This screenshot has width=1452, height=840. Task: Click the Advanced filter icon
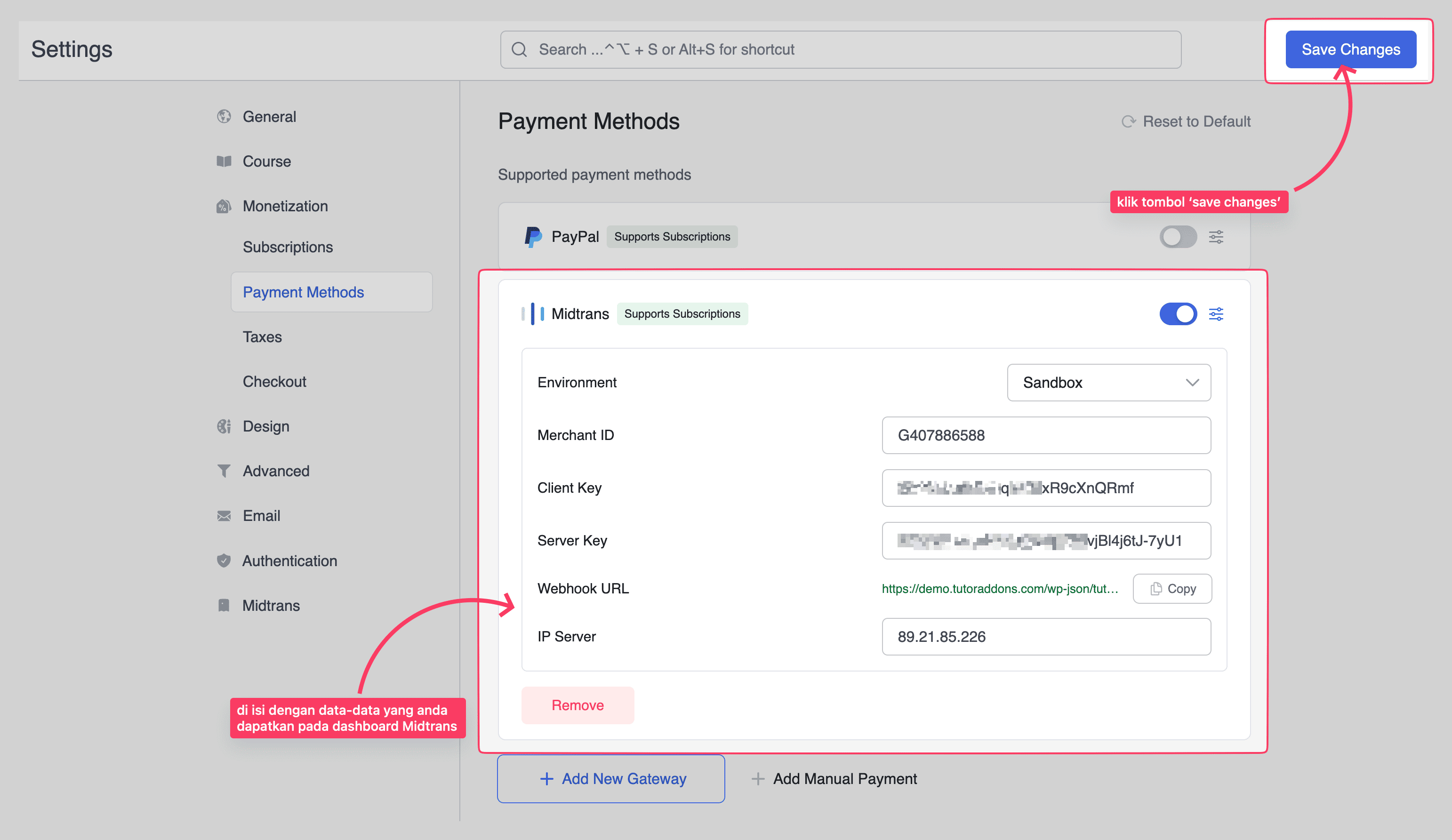coord(224,471)
